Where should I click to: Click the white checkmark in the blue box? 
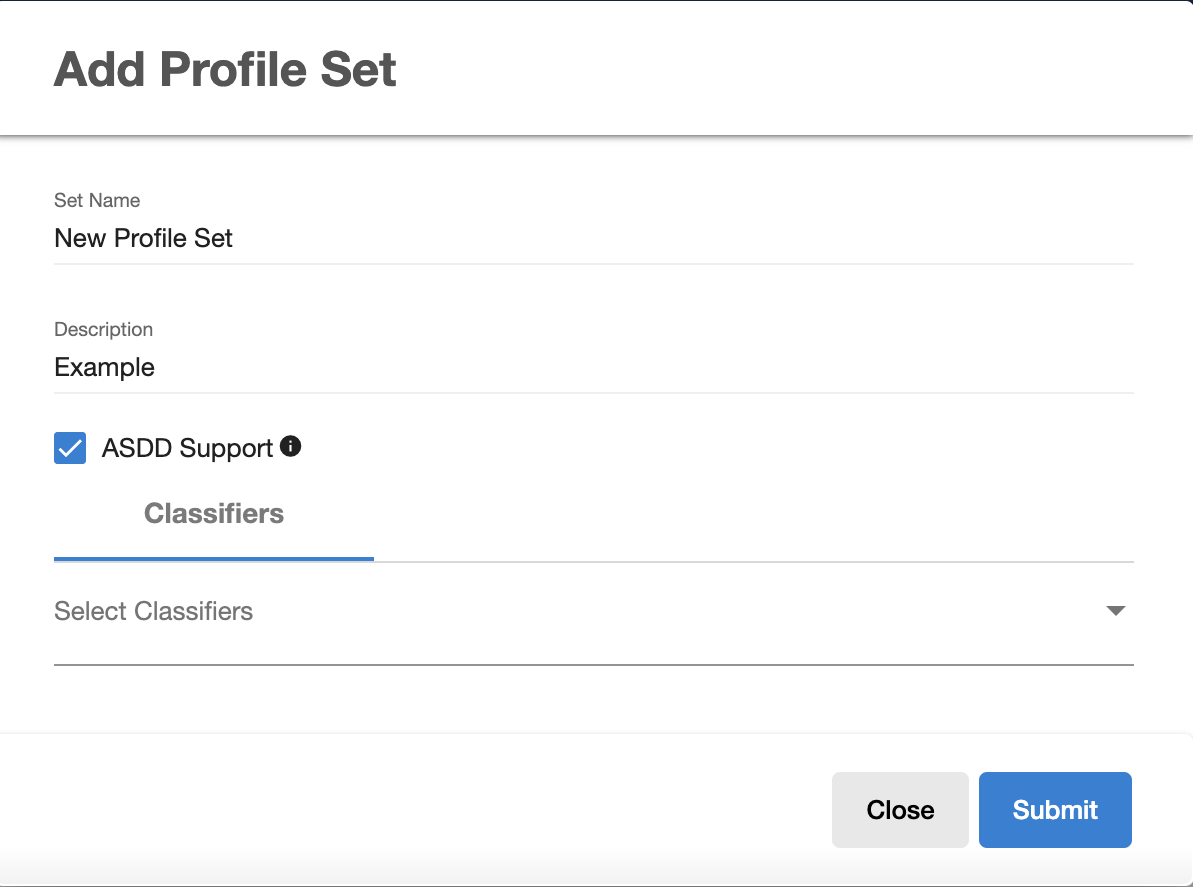point(70,448)
